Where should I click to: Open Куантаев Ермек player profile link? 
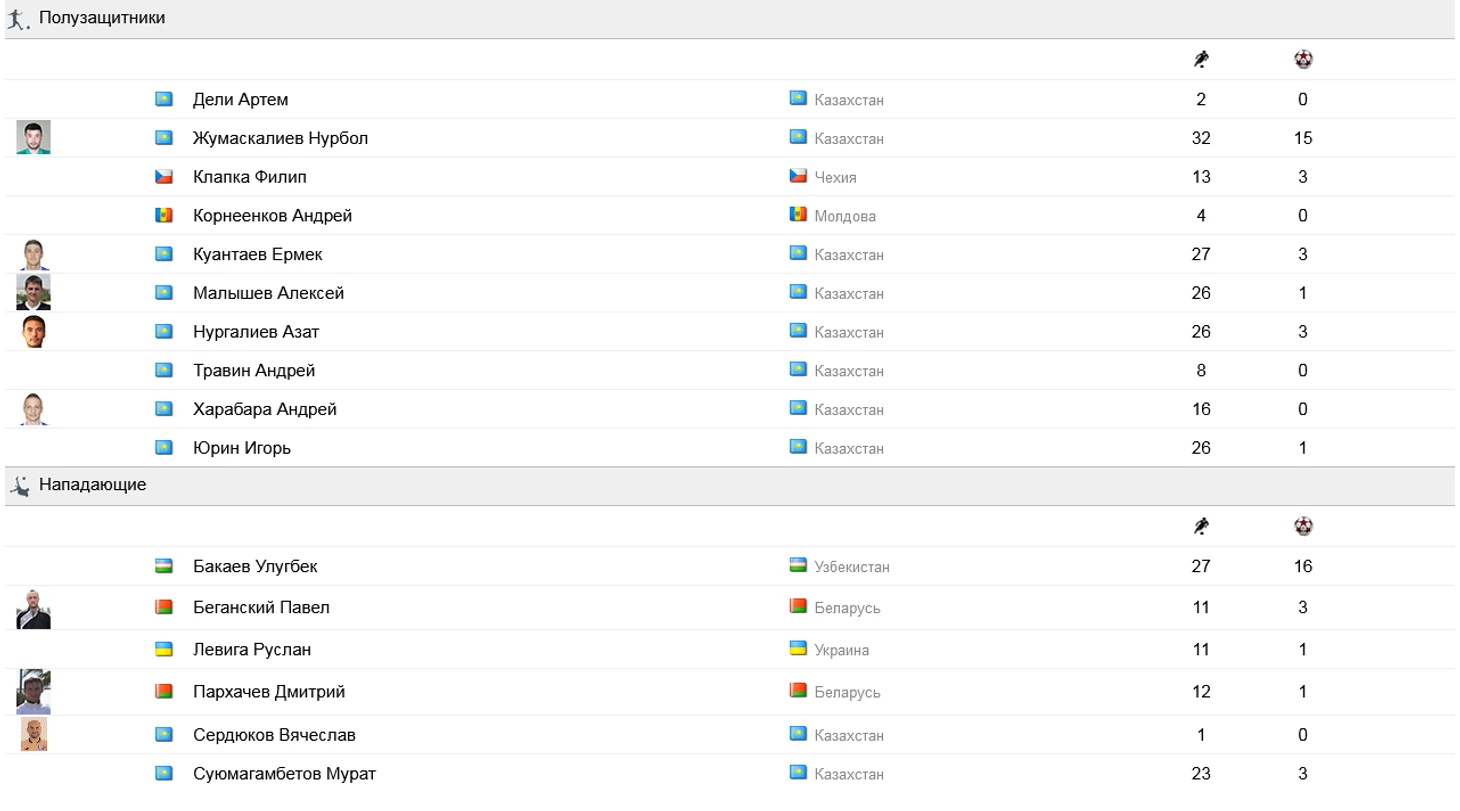point(257,255)
